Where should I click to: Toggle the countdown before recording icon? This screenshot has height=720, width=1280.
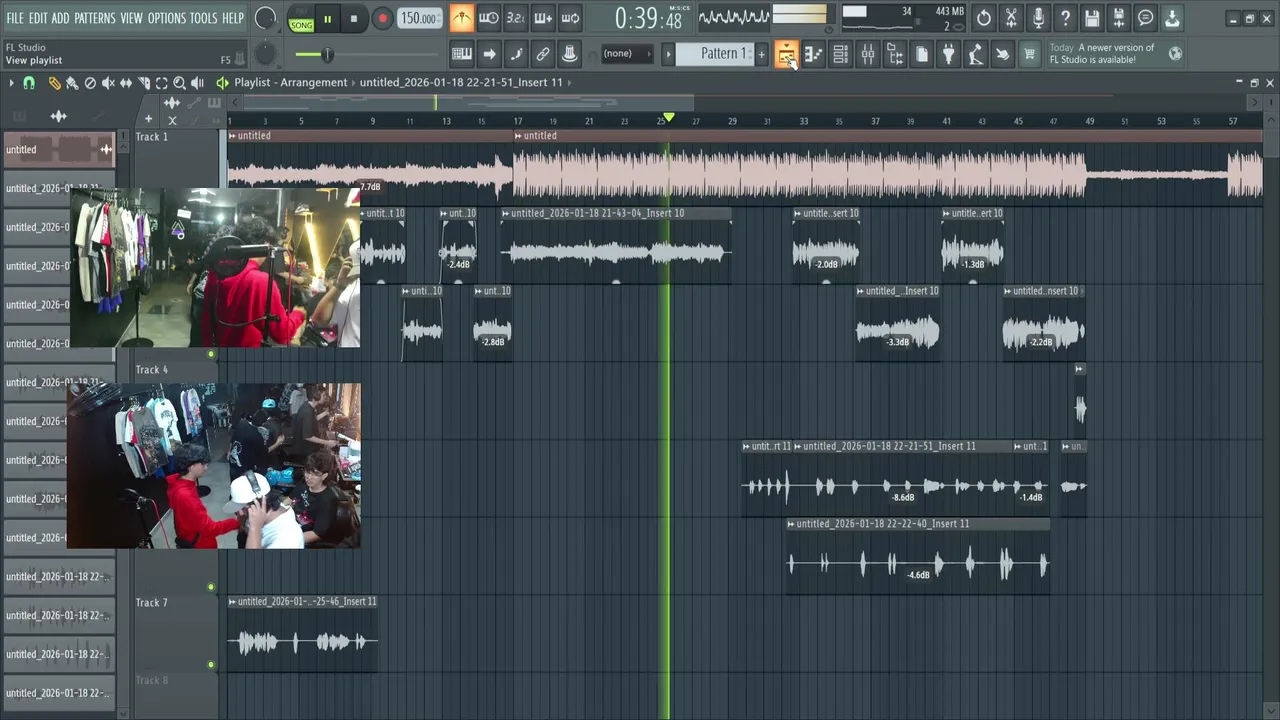click(x=516, y=18)
